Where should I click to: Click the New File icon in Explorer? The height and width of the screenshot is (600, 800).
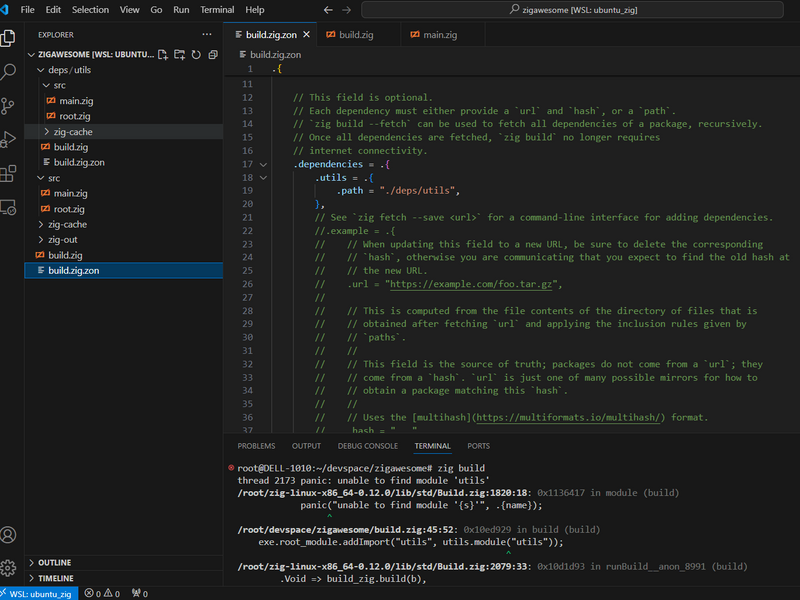click(x=164, y=54)
